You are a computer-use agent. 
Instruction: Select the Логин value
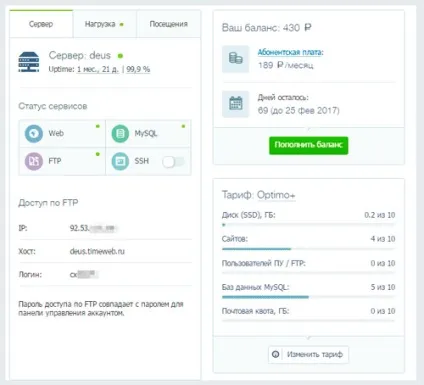(83, 275)
